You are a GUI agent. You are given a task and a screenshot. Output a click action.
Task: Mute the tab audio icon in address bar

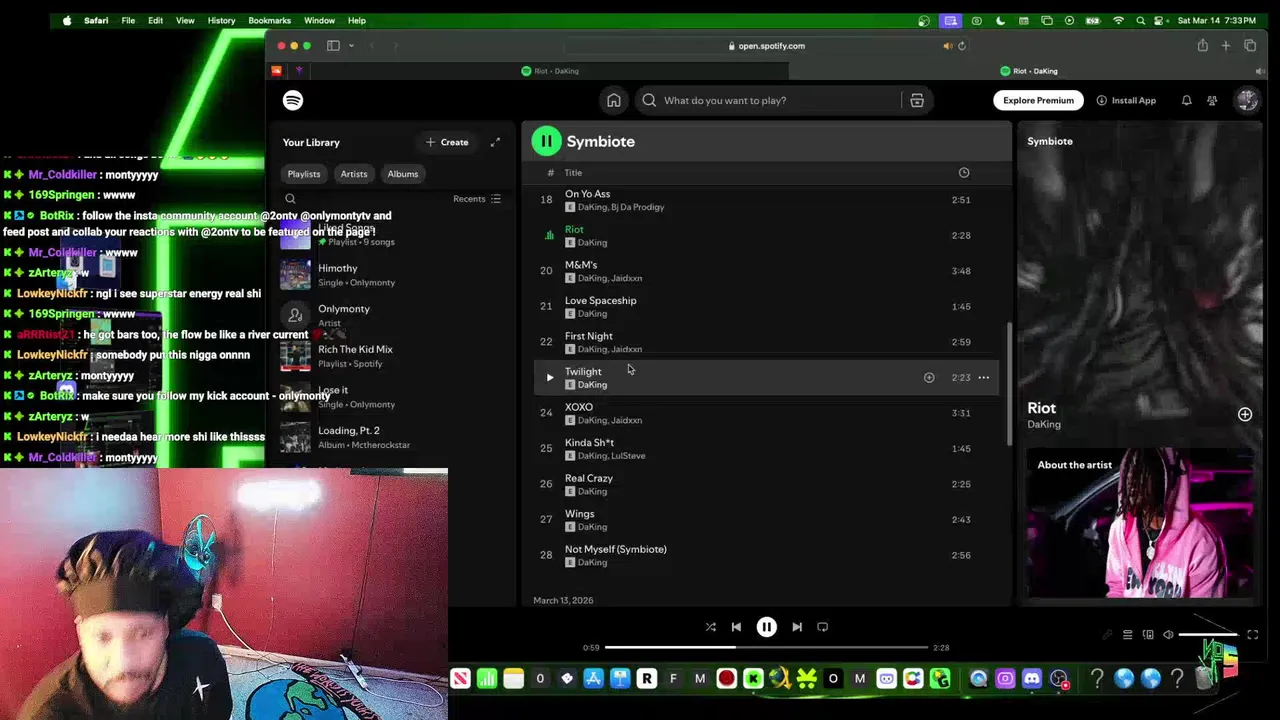[x=947, y=46]
